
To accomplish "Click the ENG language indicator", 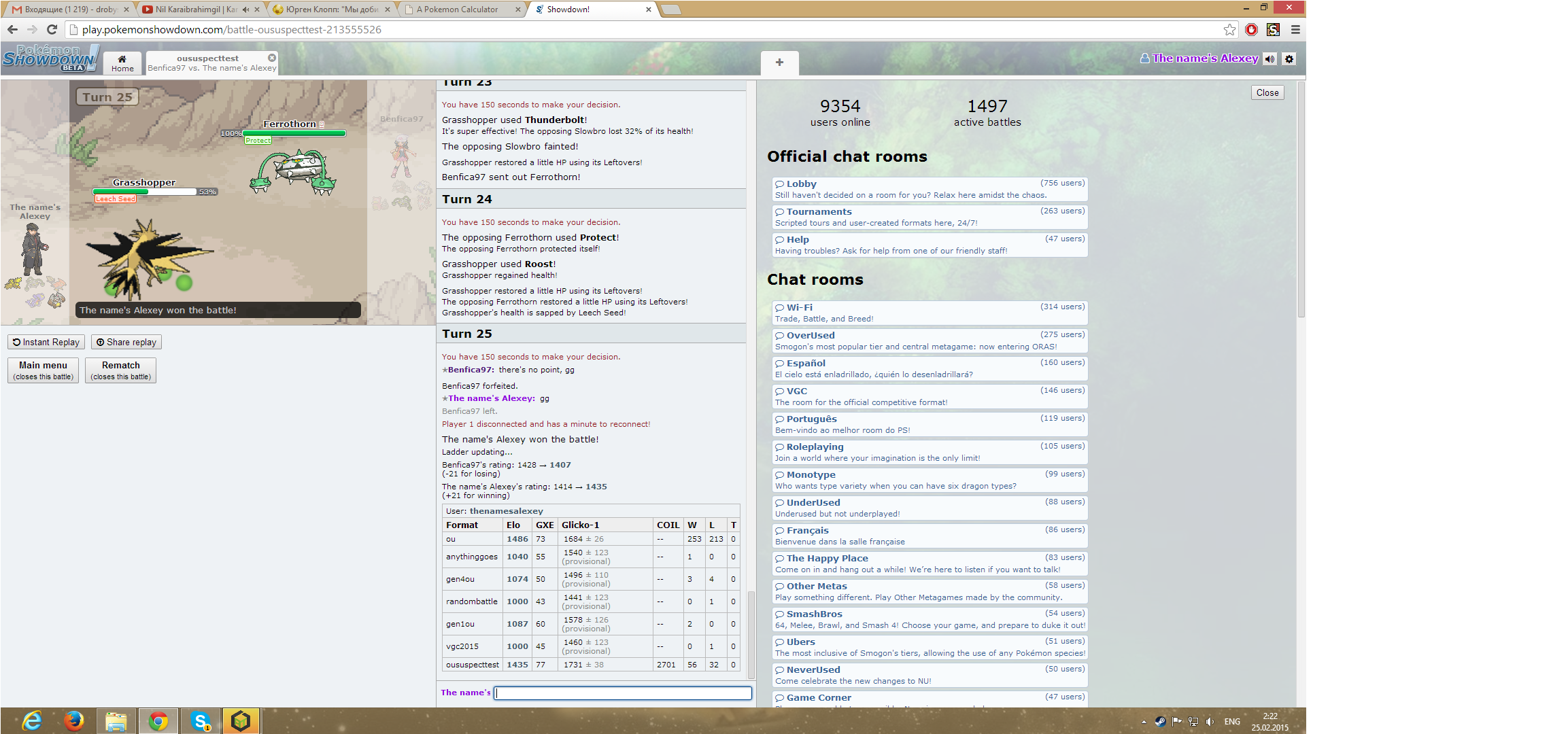I will [1232, 722].
